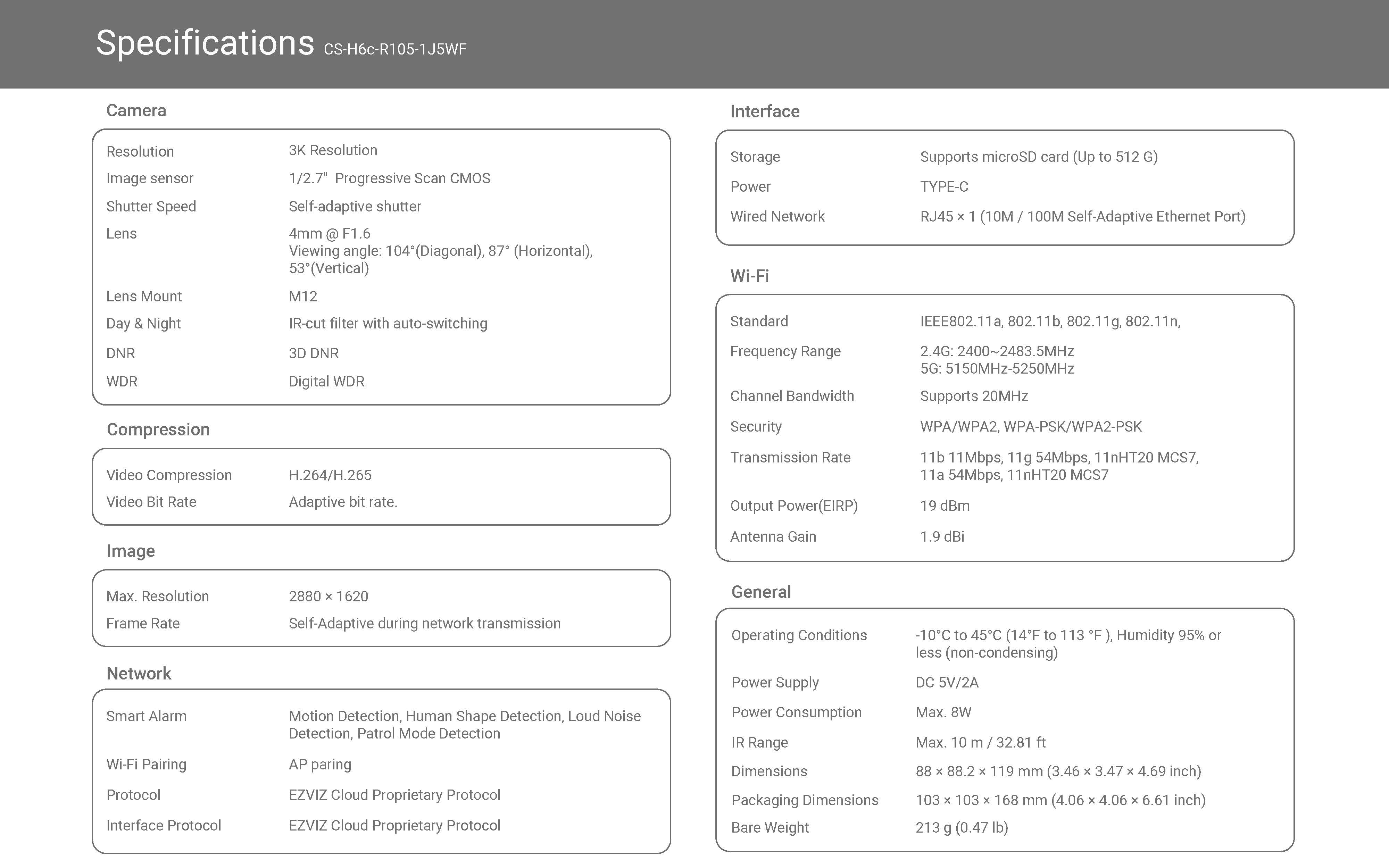
Task: Click the IR Range label
Action: (x=759, y=743)
